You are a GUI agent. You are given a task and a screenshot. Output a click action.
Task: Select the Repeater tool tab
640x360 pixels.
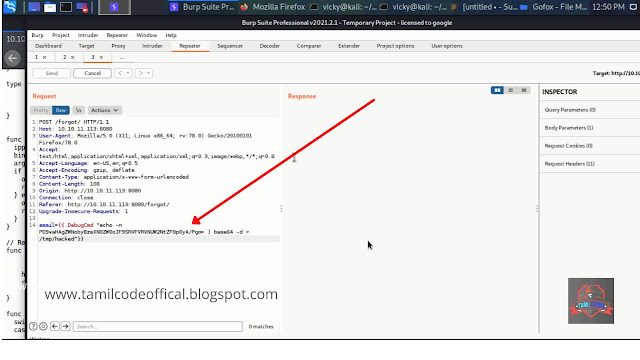pos(190,46)
